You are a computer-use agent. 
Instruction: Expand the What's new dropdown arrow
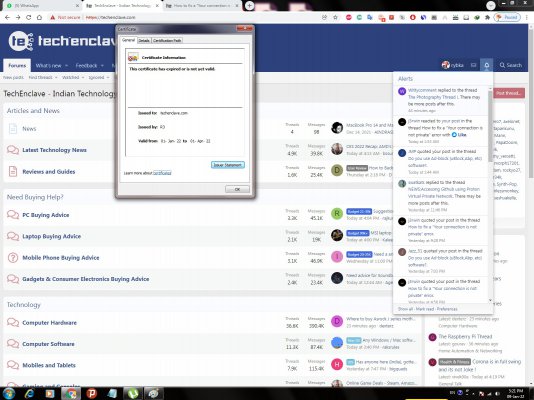tap(66, 65)
